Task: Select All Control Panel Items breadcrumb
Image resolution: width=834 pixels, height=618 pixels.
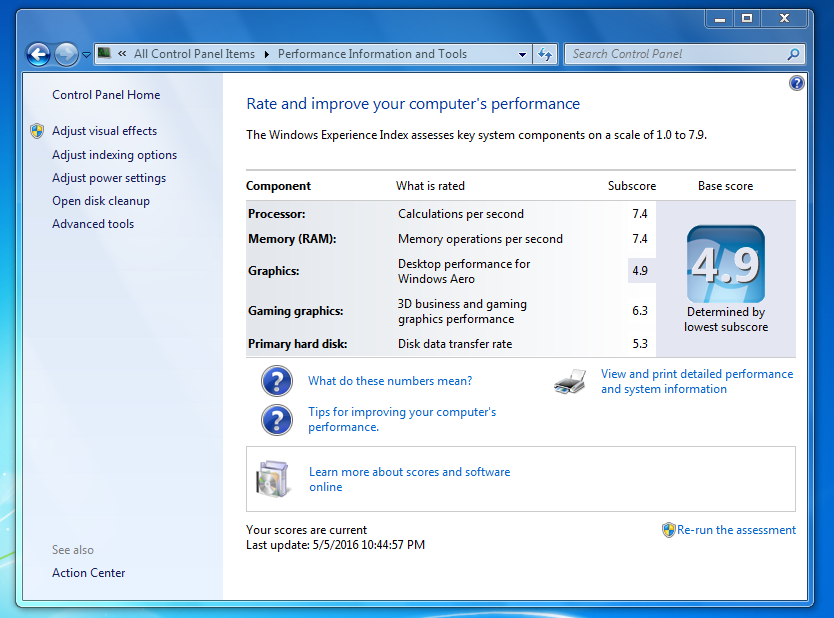Action: pos(194,54)
